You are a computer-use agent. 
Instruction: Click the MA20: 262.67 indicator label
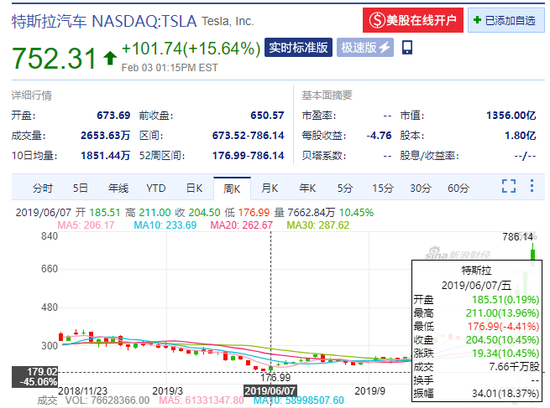coord(241,225)
